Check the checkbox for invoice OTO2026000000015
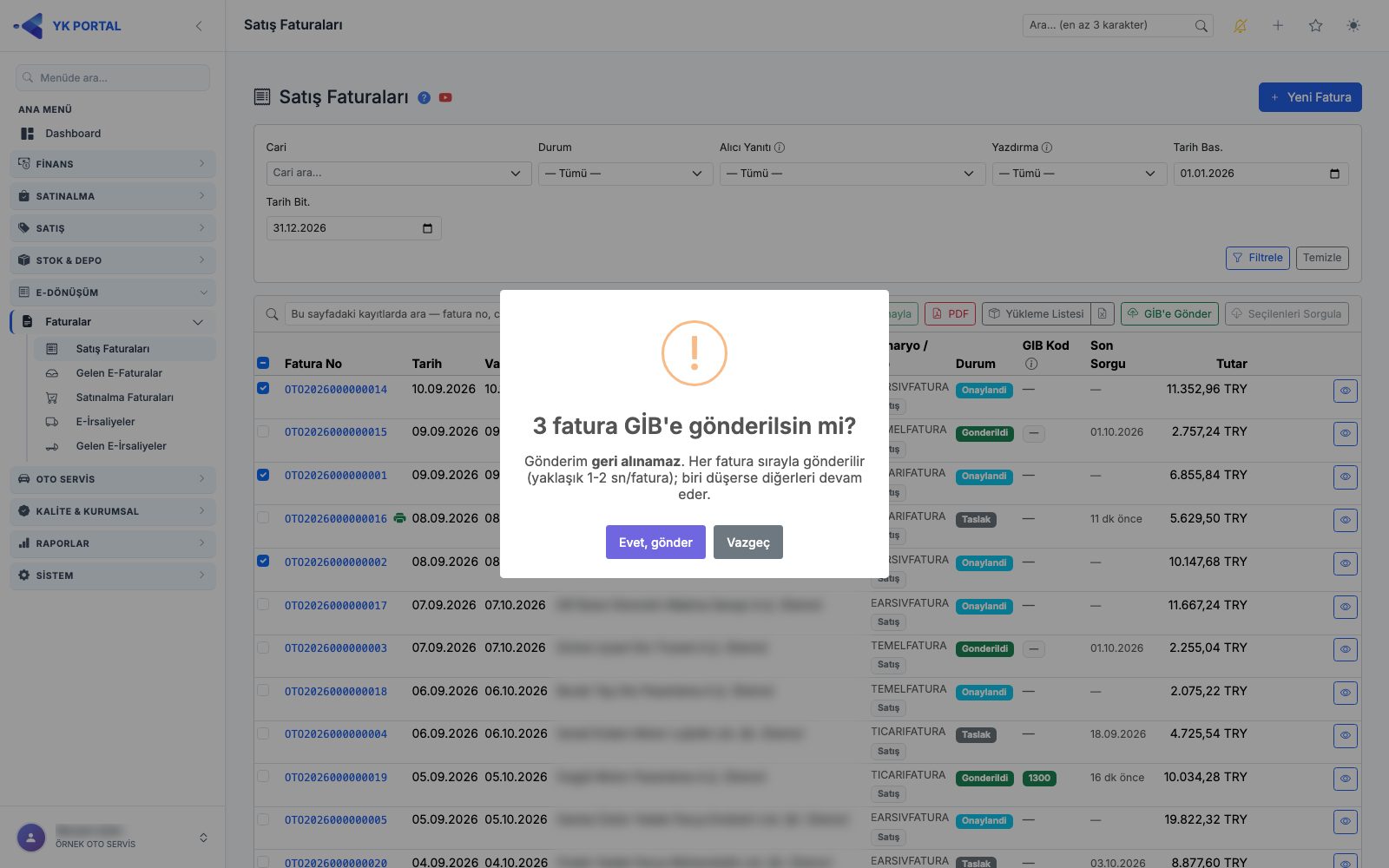Viewport: 1389px width, 868px height. pyautogui.click(x=263, y=431)
